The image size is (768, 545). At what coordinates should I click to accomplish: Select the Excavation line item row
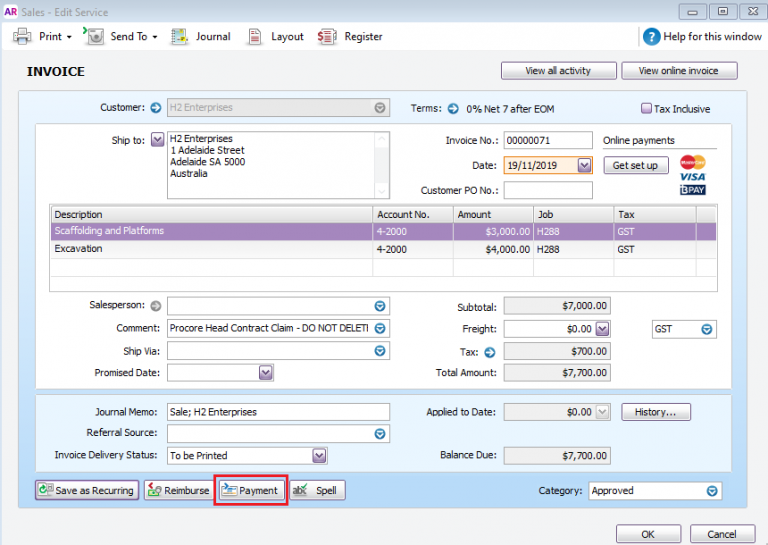(383, 249)
